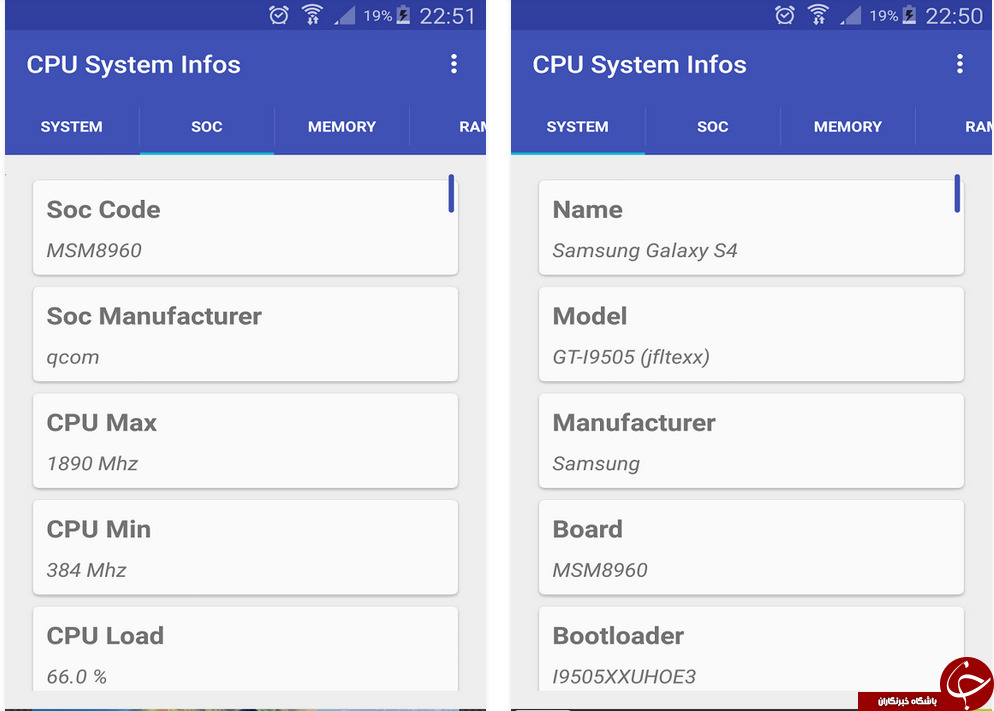Tap the CPU Load card
The width and height of the screenshot is (994, 711).
coord(245,649)
